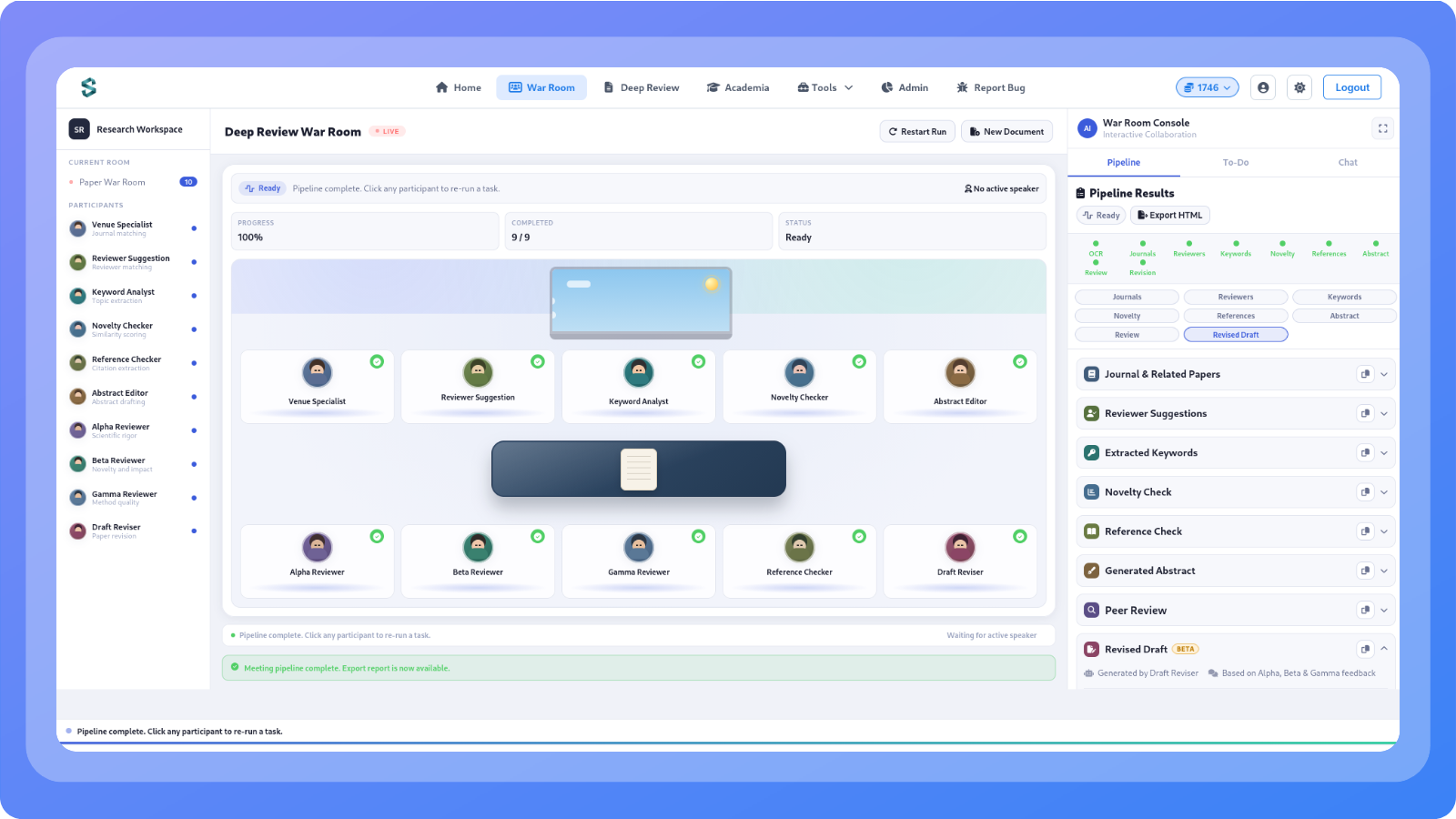The width and height of the screenshot is (1456, 819).
Task: Click the Draft Reviser avatar card
Action: pyautogui.click(x=960, y=561)
